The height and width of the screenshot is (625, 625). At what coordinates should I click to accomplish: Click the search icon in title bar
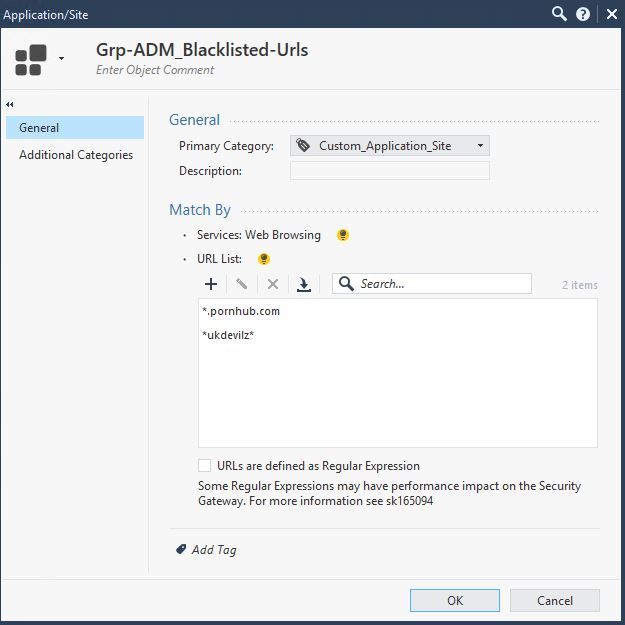pos(560,14)
